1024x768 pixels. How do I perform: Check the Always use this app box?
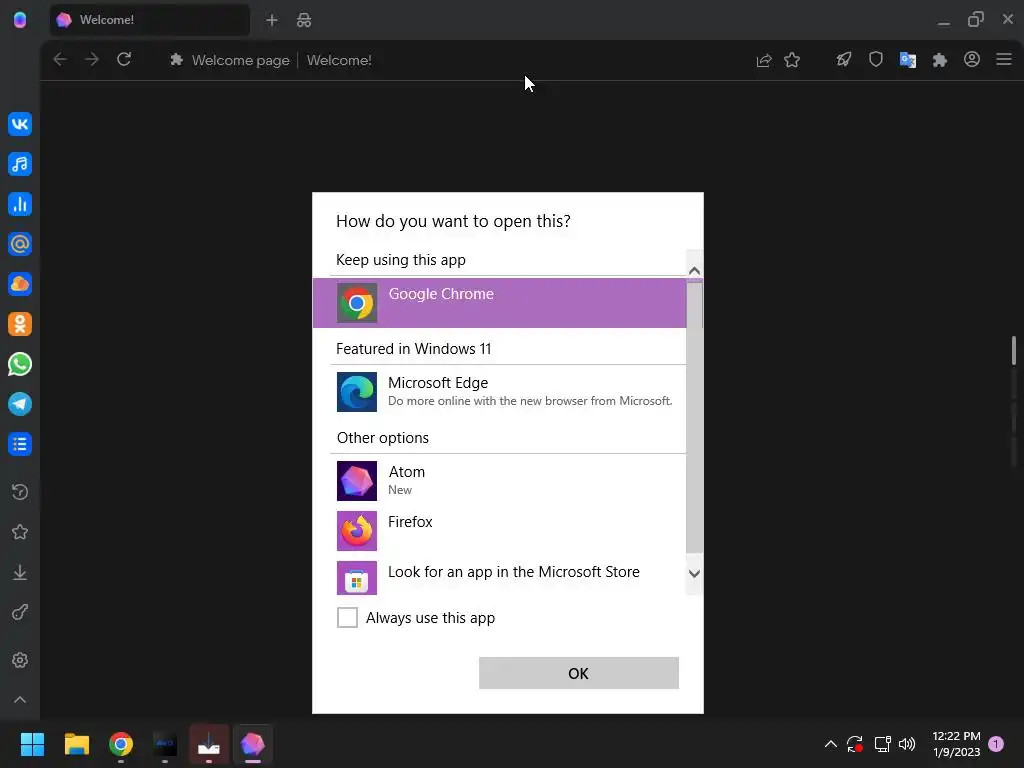[x=347, y=617]
